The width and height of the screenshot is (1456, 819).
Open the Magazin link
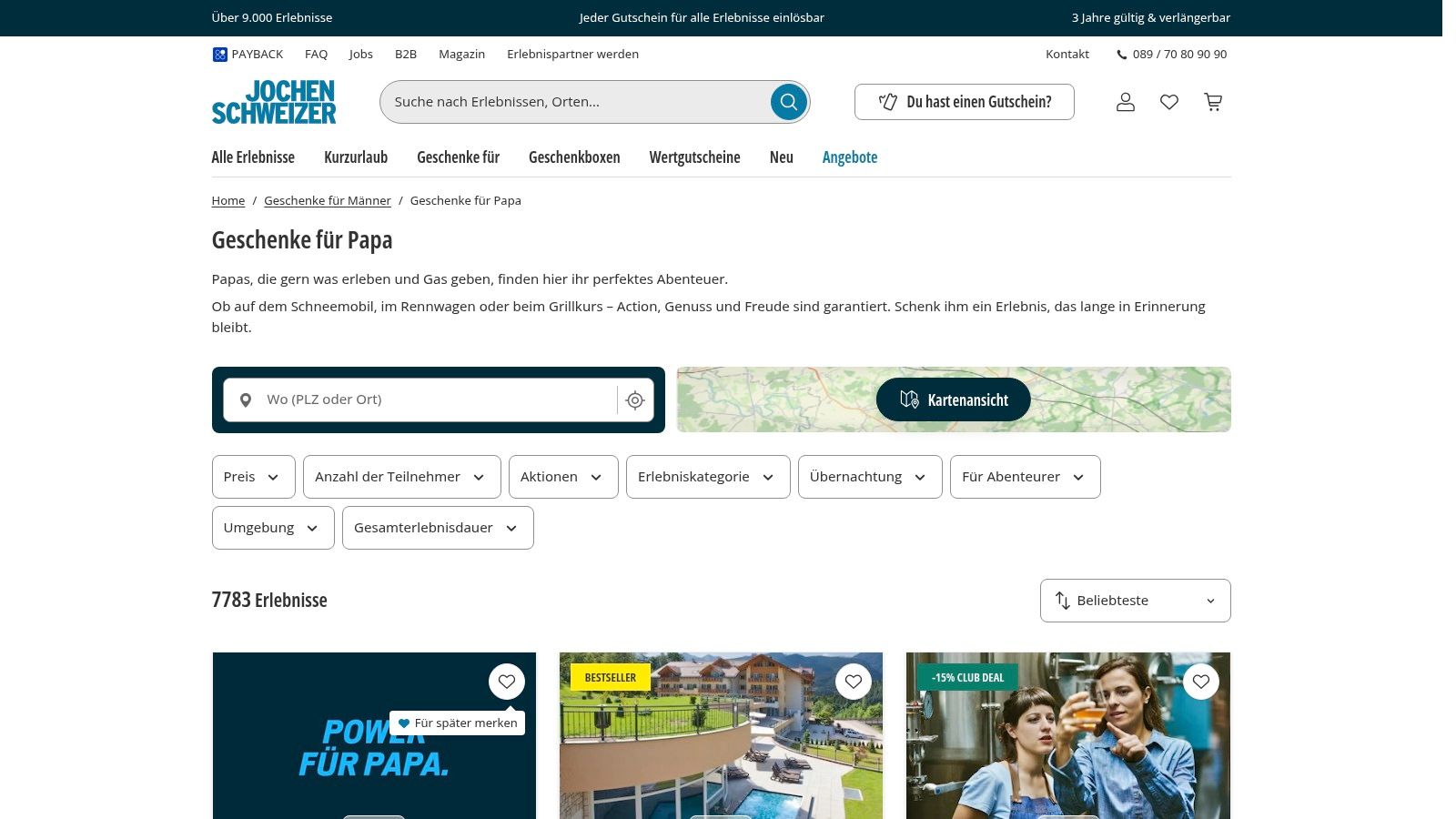click(x=462, y=55)
